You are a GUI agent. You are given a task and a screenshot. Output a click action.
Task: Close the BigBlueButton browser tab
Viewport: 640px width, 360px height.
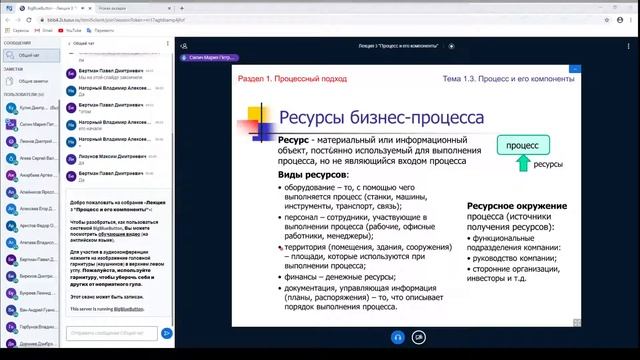[90, 8]
